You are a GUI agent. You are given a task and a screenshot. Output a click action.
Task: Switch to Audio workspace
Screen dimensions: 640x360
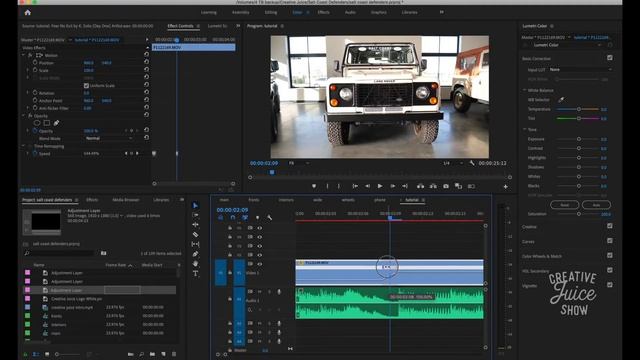(x=350, y=12)
